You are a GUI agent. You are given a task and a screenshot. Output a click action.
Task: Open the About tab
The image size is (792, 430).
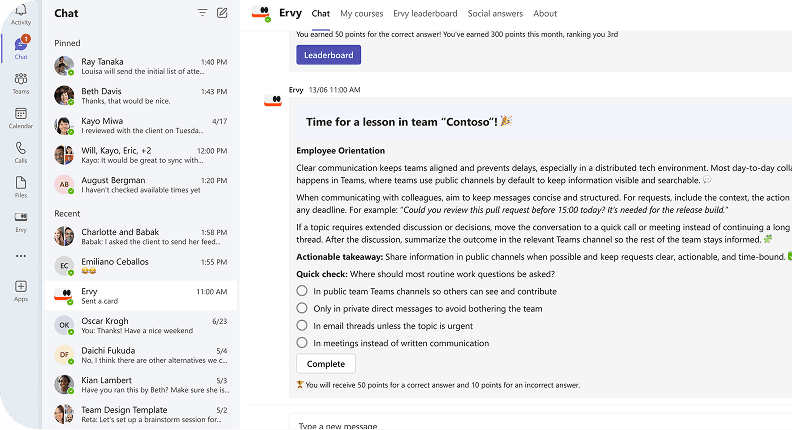pos(545,14)
